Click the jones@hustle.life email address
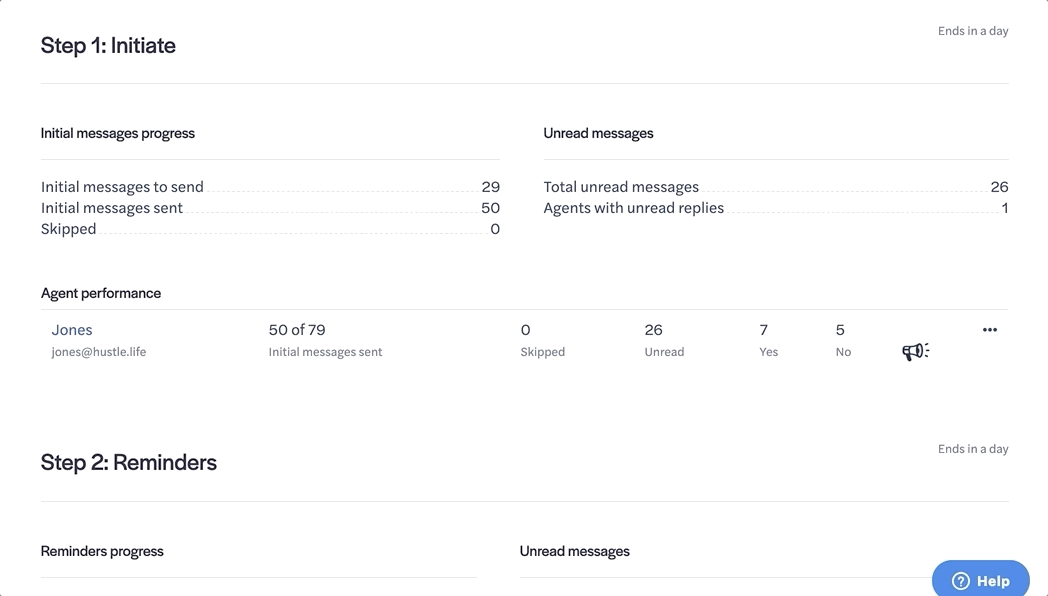The width and height of the screenshot is (1048, 596). click(99, 352)
